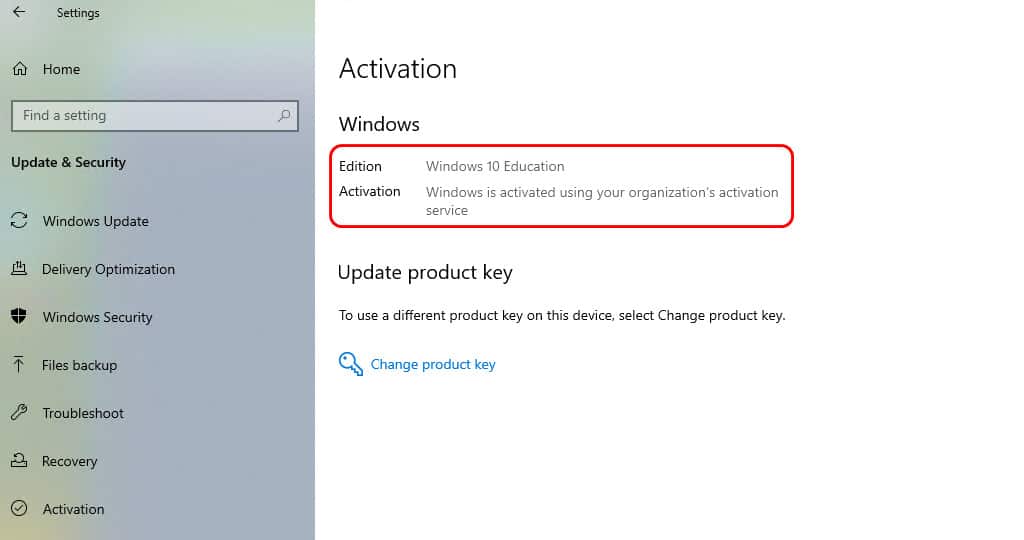
Task: Click the Windows 10 Education edition text
Action: click(x=495, y=167)
